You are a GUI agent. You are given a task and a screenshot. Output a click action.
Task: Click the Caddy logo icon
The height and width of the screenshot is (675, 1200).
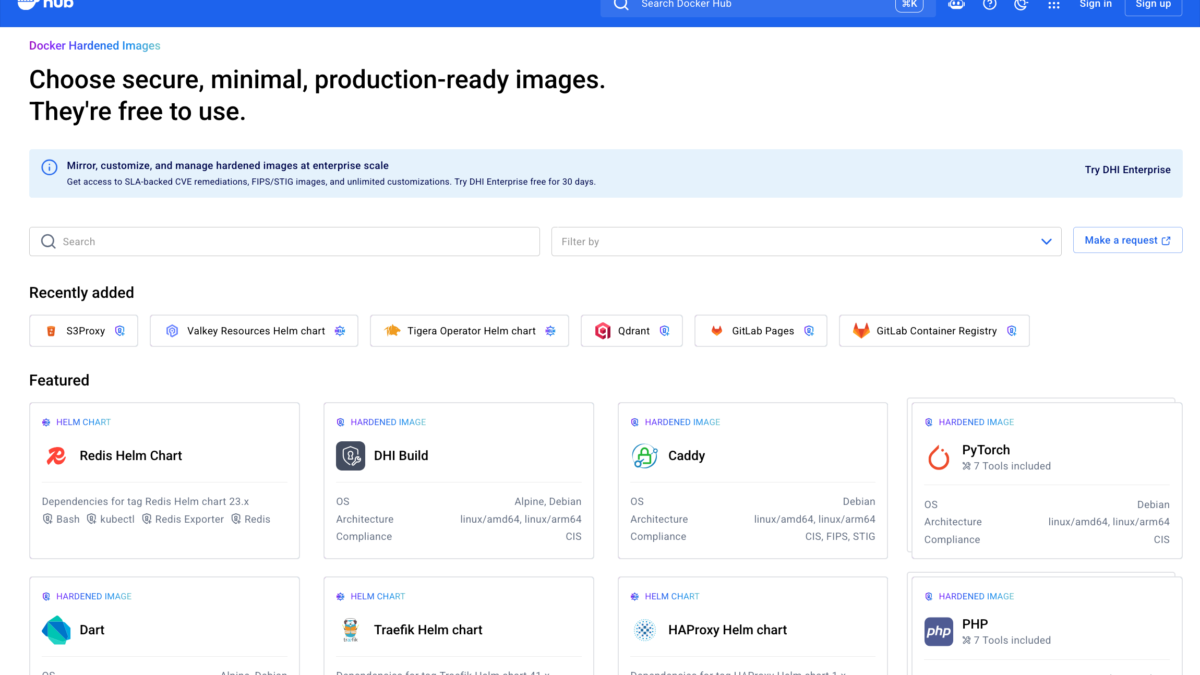tap(644, 456)
